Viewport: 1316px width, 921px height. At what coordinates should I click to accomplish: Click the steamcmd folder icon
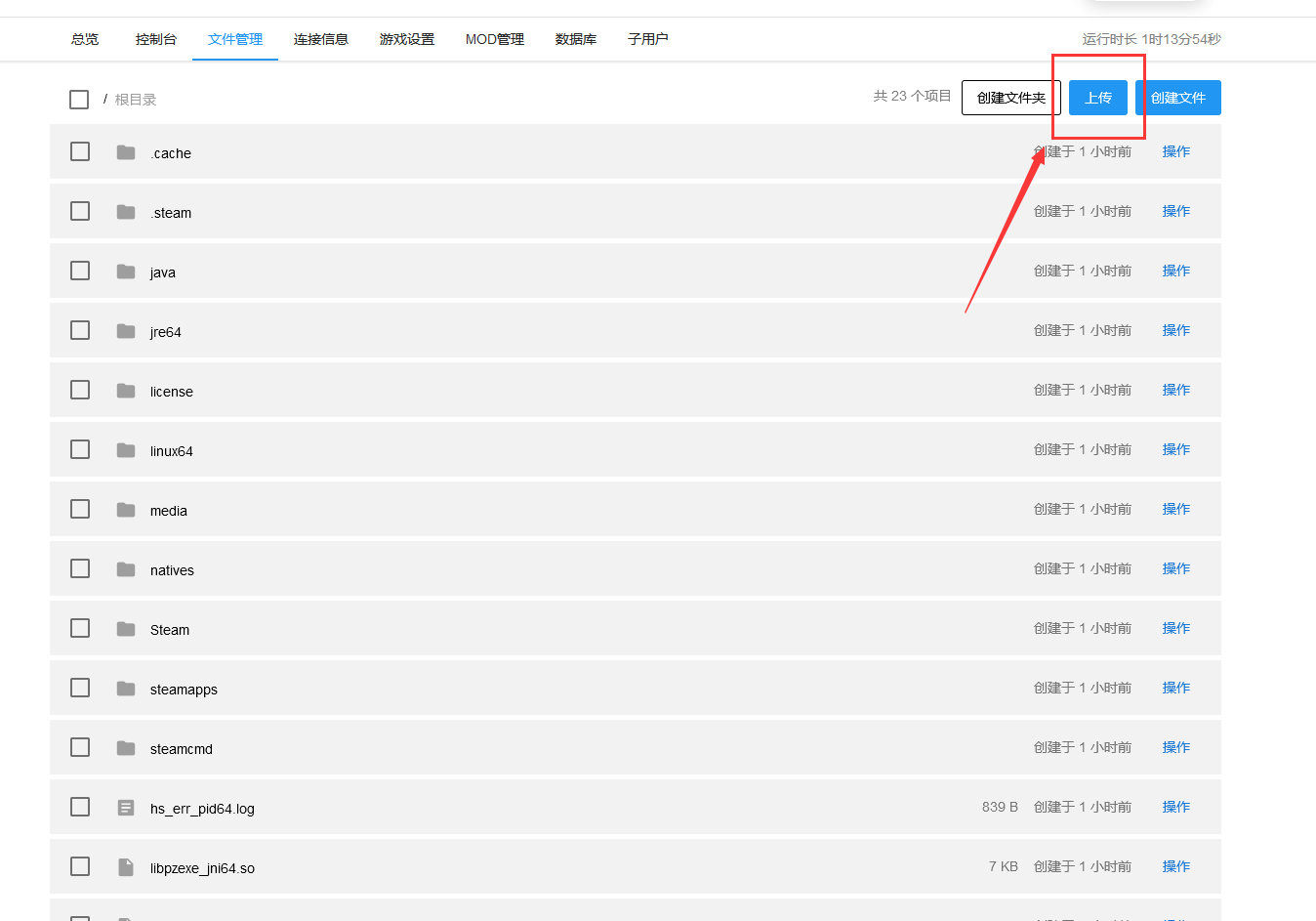[126, 748]
